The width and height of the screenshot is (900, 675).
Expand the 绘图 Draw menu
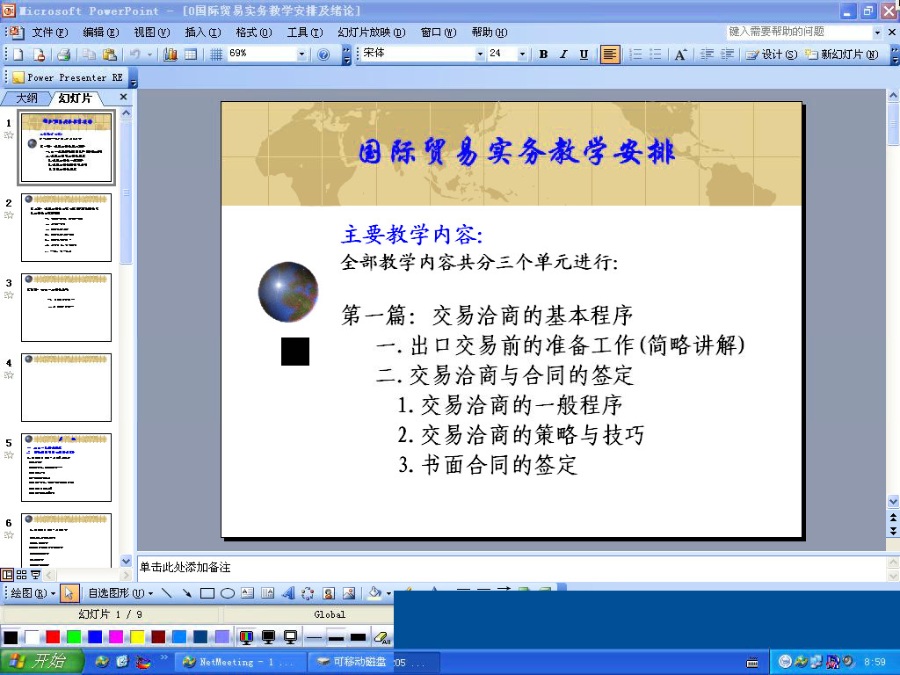[x=33, y=593]
